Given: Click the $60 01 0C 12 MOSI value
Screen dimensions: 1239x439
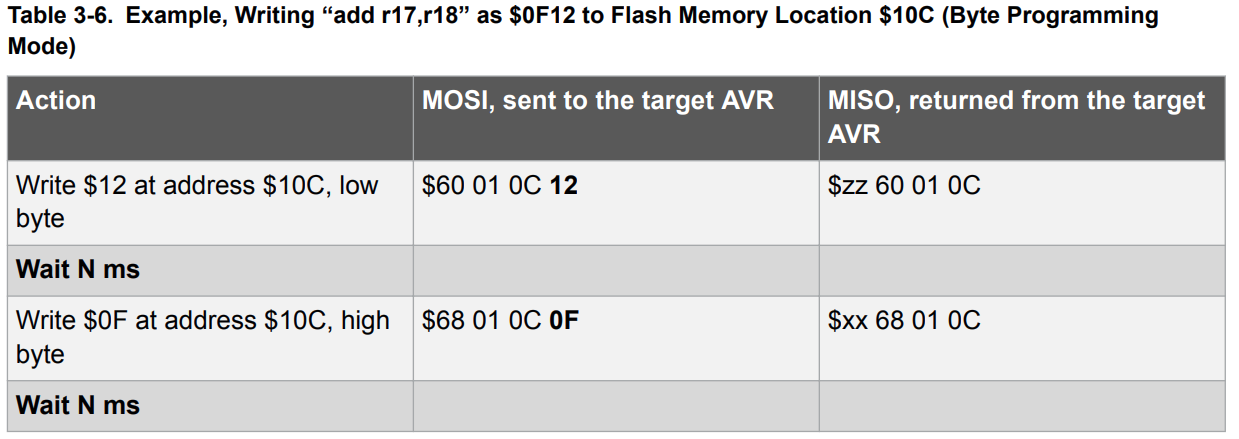Looking at the screenshot, I should pyautogui.click(x=500, y=186).
